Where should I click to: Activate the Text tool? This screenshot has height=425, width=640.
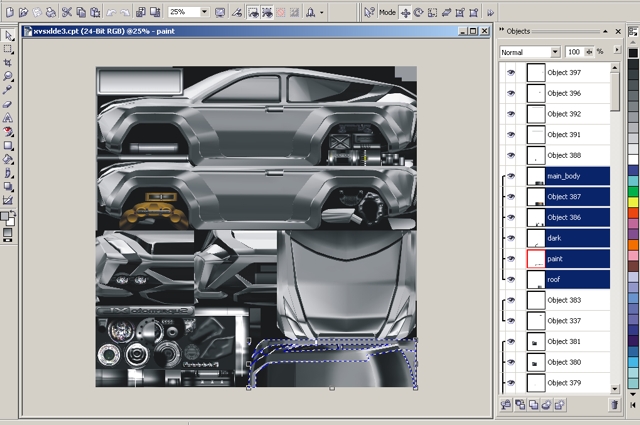8,117
